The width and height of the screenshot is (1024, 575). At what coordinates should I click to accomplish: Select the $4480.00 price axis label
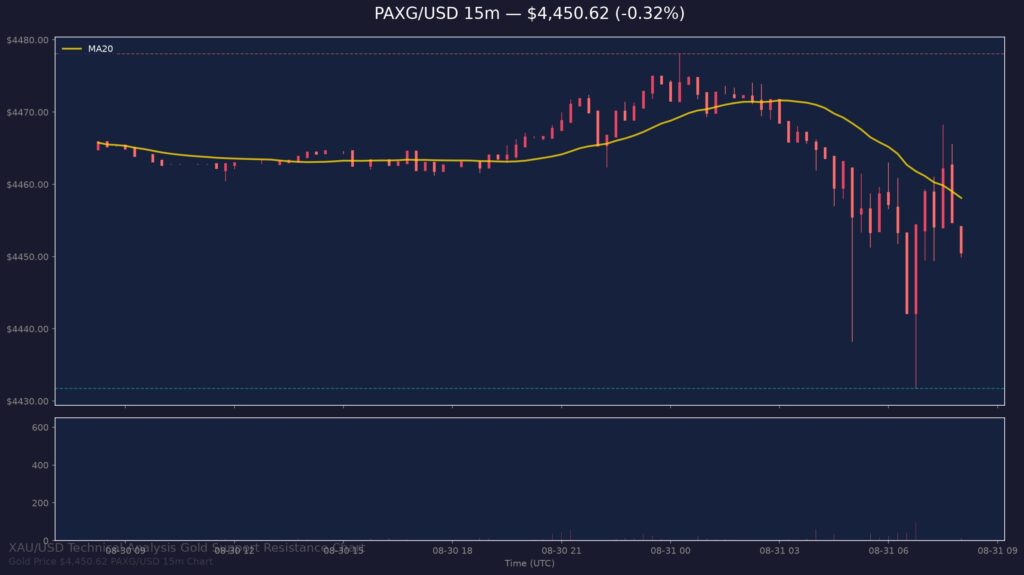pos(27,40)
